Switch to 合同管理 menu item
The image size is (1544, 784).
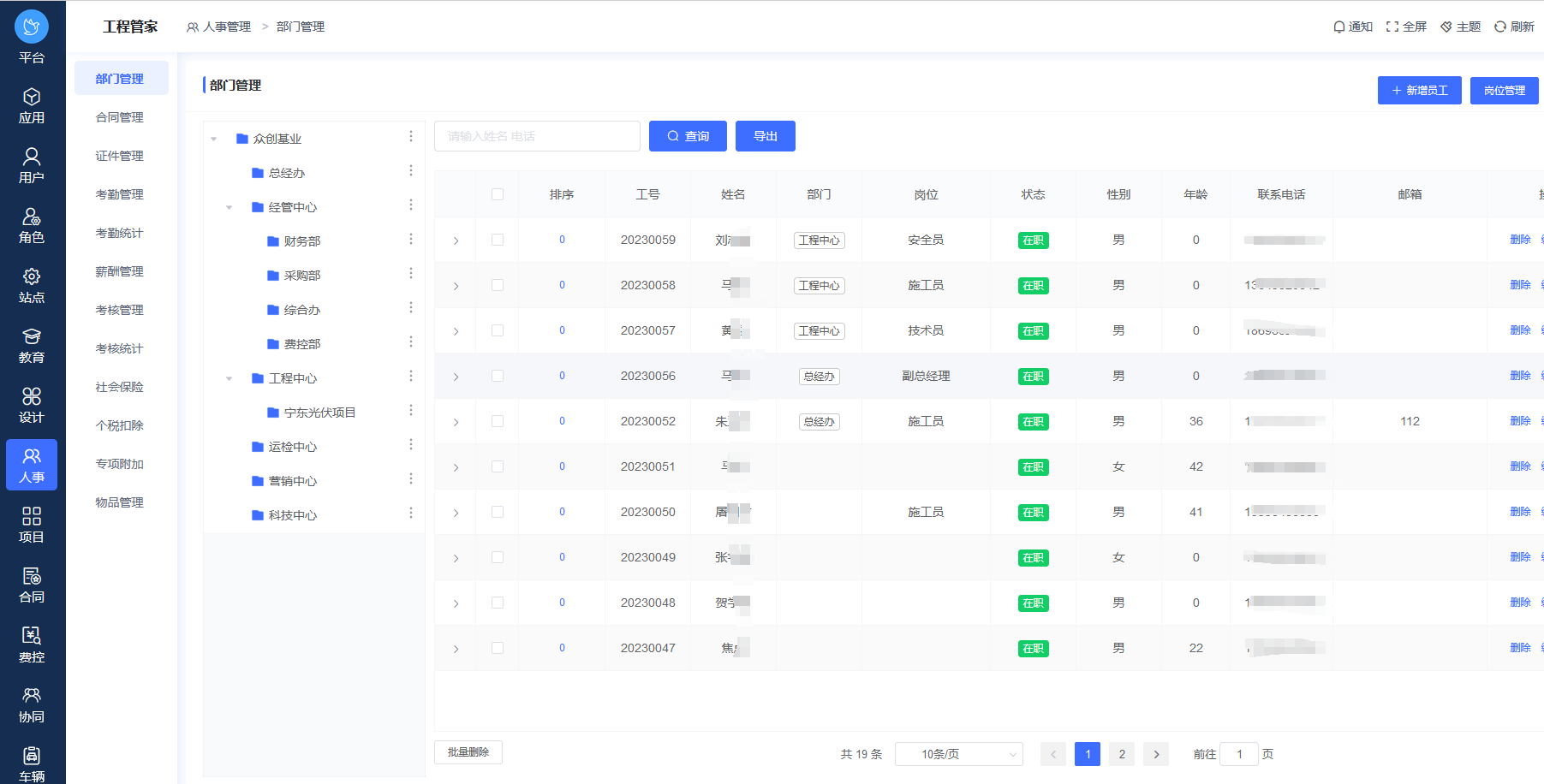(x=120, y=117)
